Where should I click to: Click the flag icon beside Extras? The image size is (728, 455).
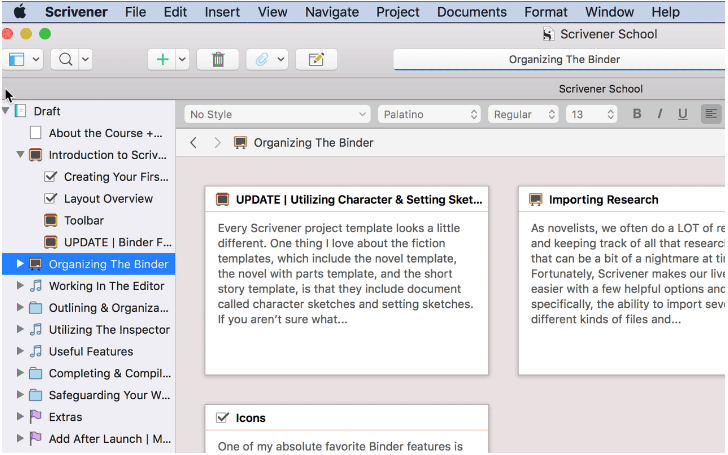click(36, 417)
